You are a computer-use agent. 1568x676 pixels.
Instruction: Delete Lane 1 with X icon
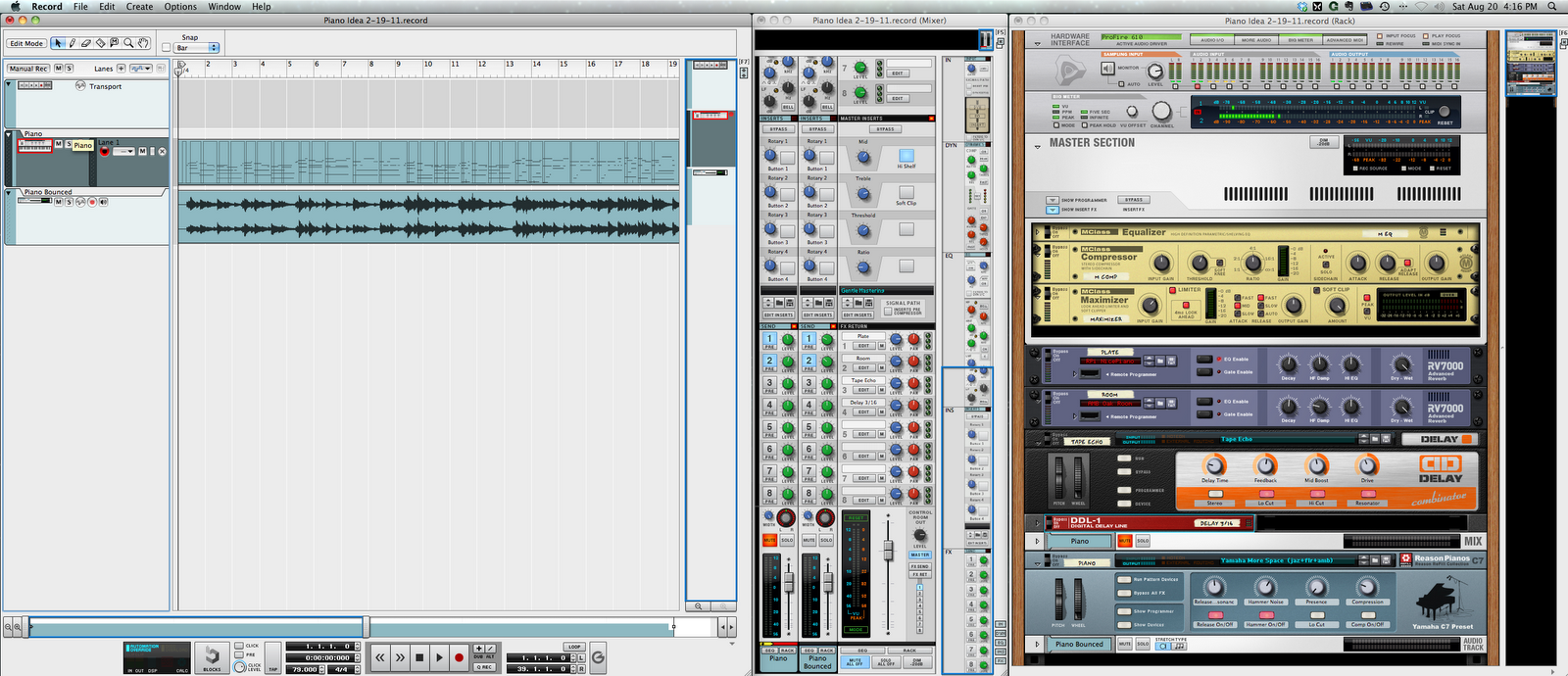tap(162, 151)
